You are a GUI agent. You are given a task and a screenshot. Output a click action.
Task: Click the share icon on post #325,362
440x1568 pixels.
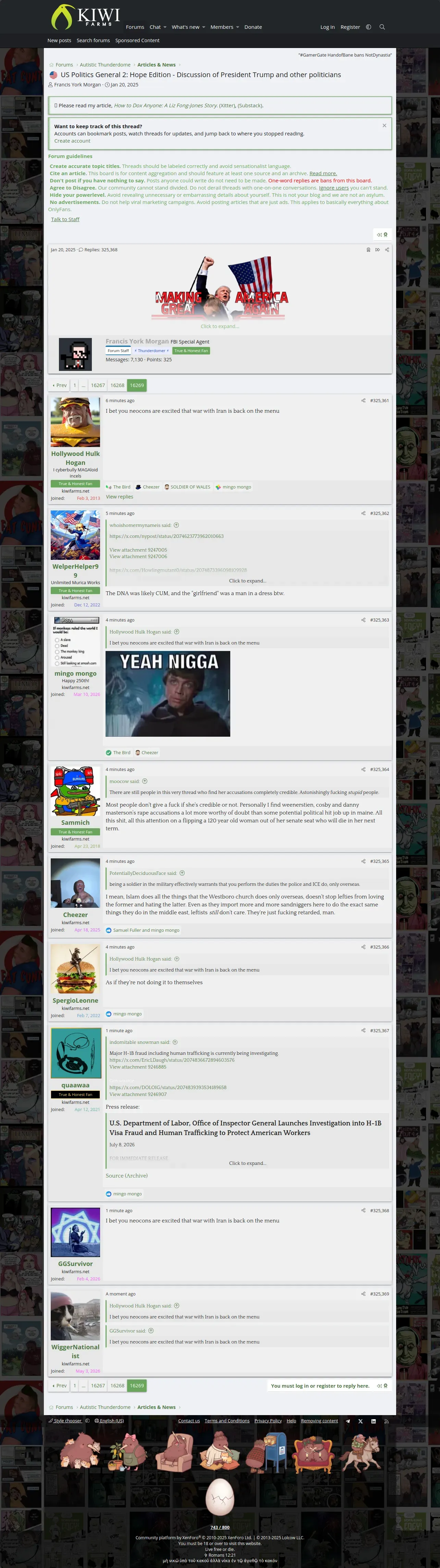[x=363, y=513]
